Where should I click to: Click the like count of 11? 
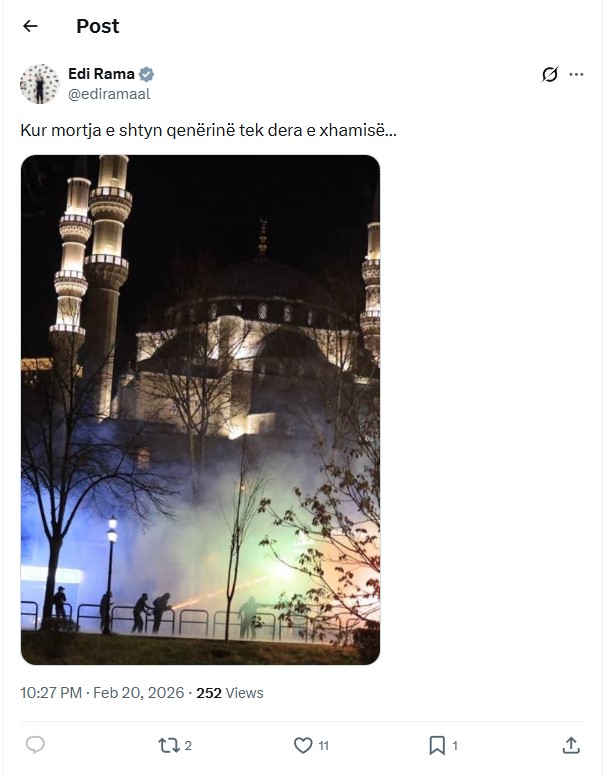click(324, 745)
